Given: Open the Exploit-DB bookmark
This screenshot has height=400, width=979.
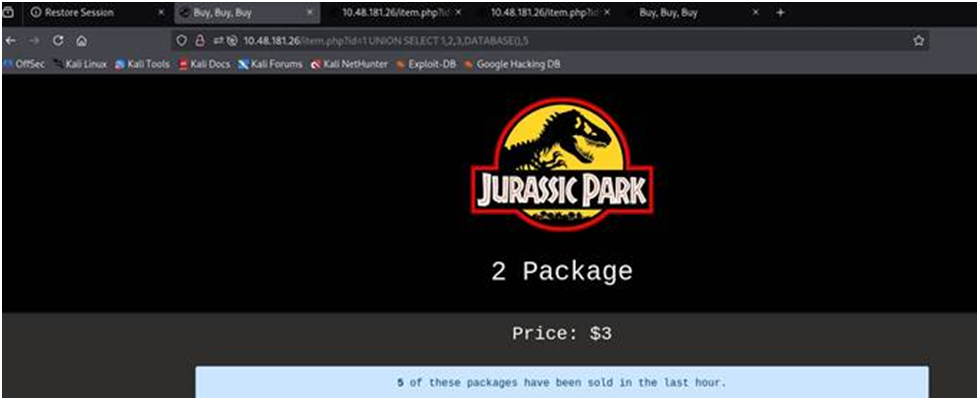Looking at the screenshot, I should click(x=426, y=64).
